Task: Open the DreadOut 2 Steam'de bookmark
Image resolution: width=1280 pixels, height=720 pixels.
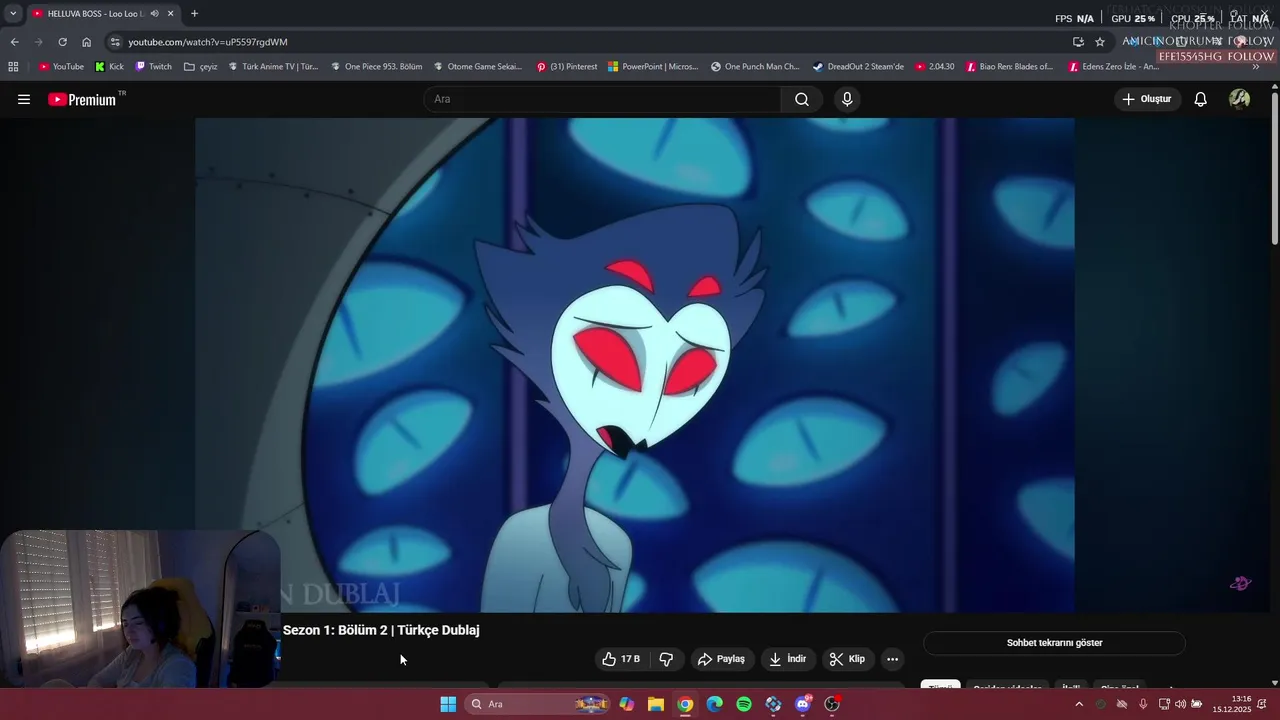Action: (858, 67)
